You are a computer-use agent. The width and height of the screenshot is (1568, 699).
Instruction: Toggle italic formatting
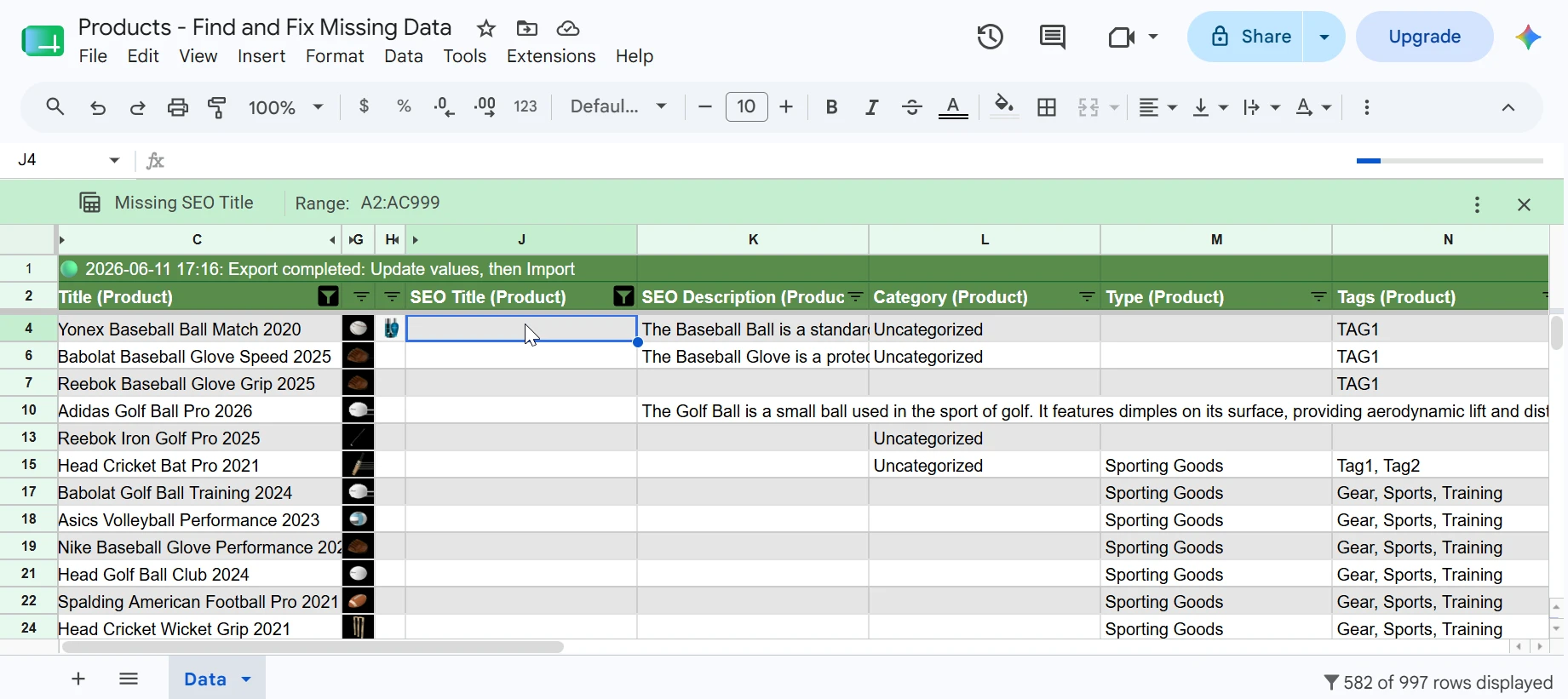872,107
